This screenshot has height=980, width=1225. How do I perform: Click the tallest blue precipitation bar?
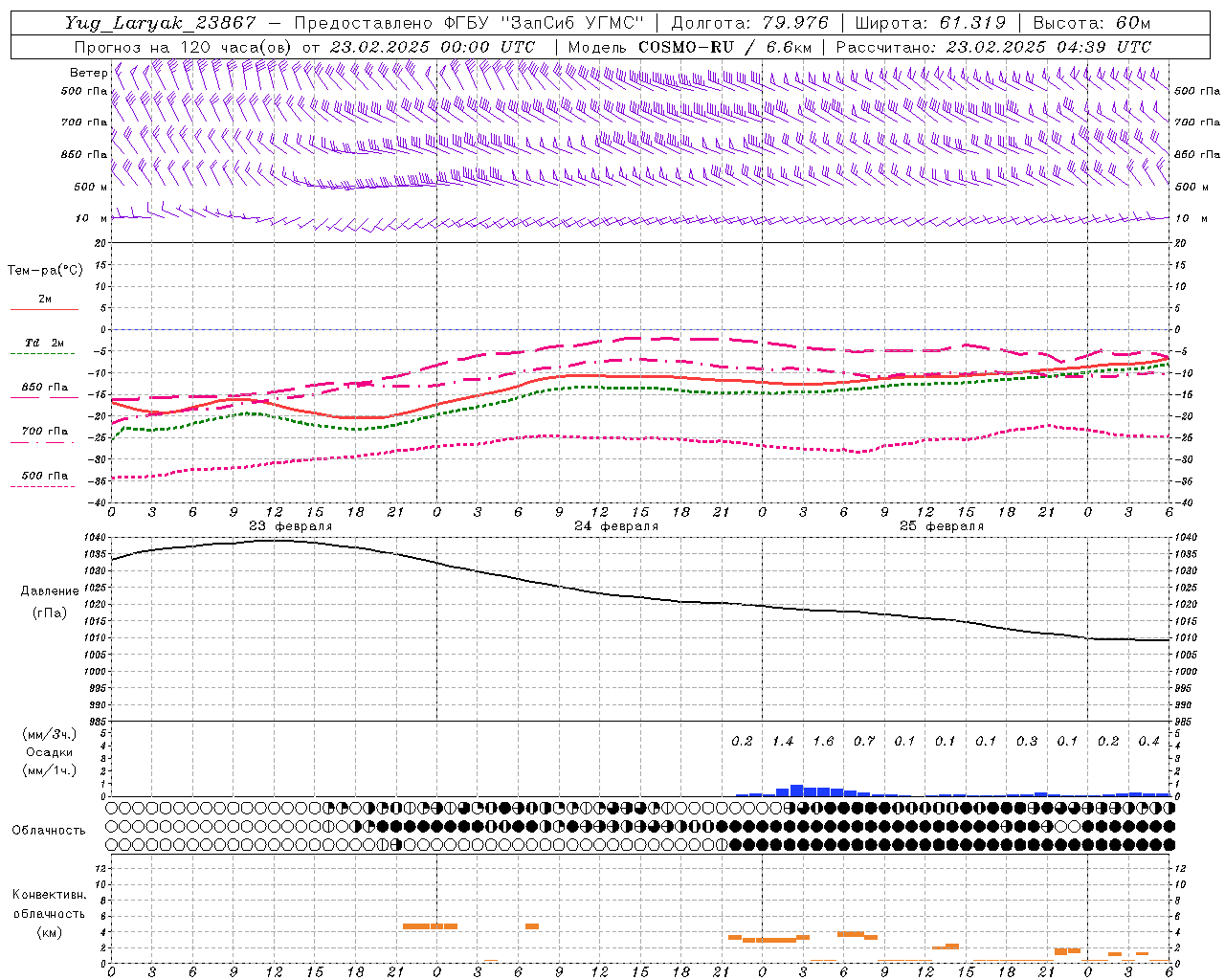click(x=796, y=791)
